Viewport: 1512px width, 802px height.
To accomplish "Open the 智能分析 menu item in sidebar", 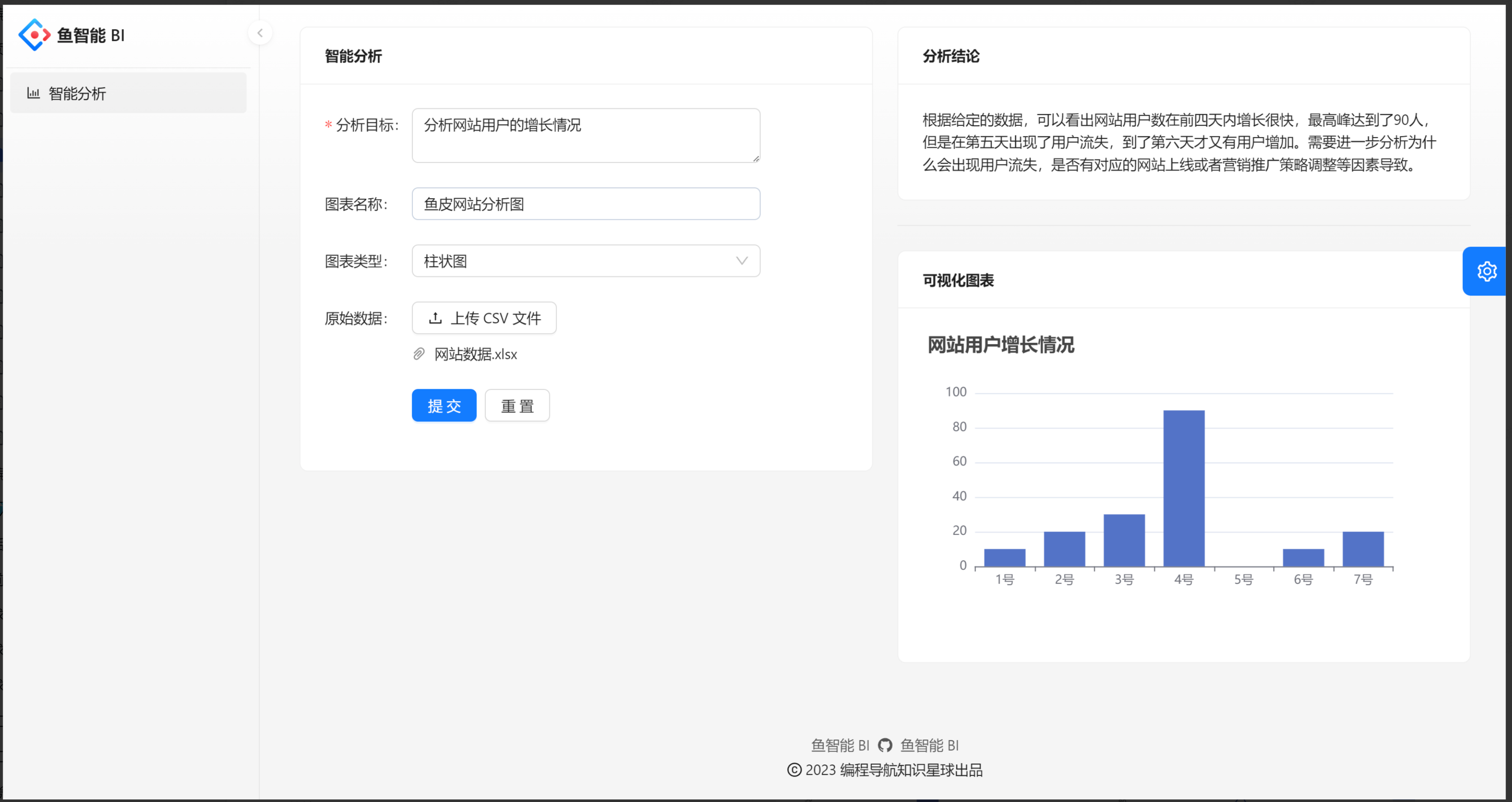I will pyautogui.click(x=128, y=93).
